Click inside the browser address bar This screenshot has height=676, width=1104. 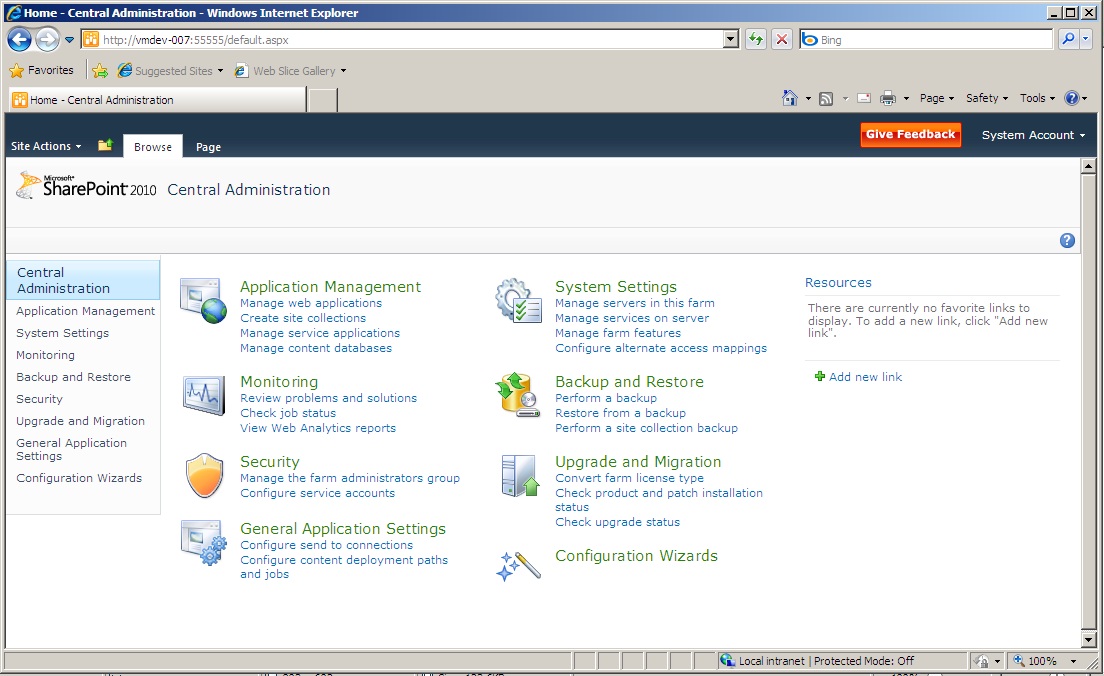[x=400, y=38]
